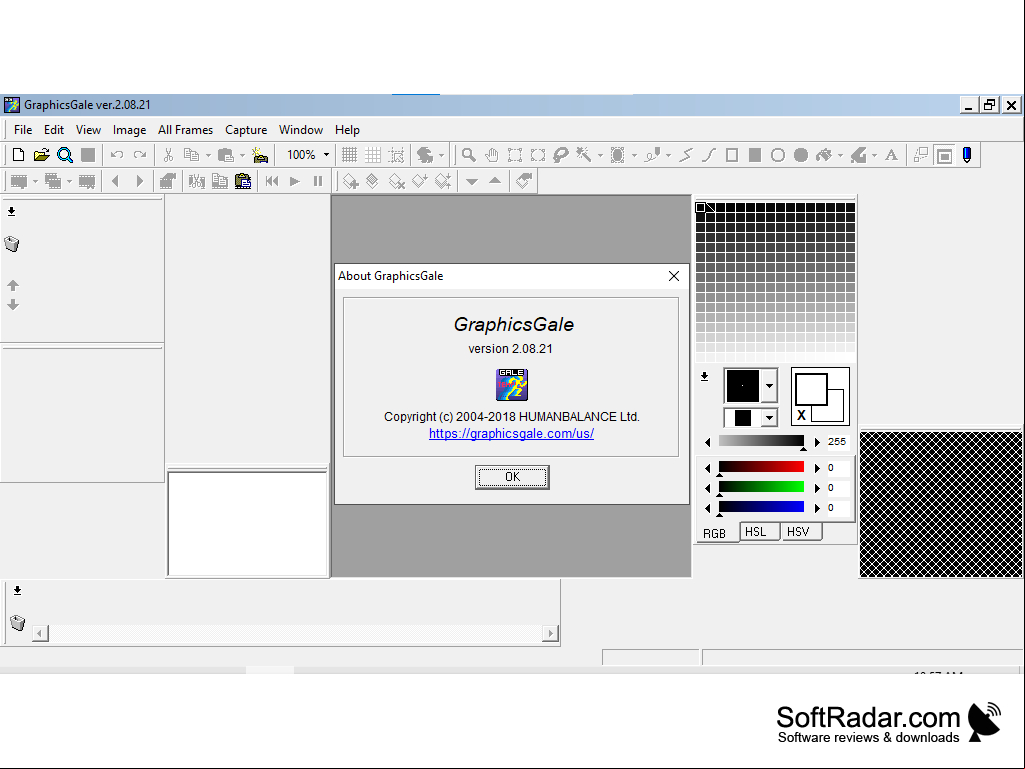Screen dimensions: 1025x769
Task: Click the Add Layer icon
Action: tap(350, 181)
